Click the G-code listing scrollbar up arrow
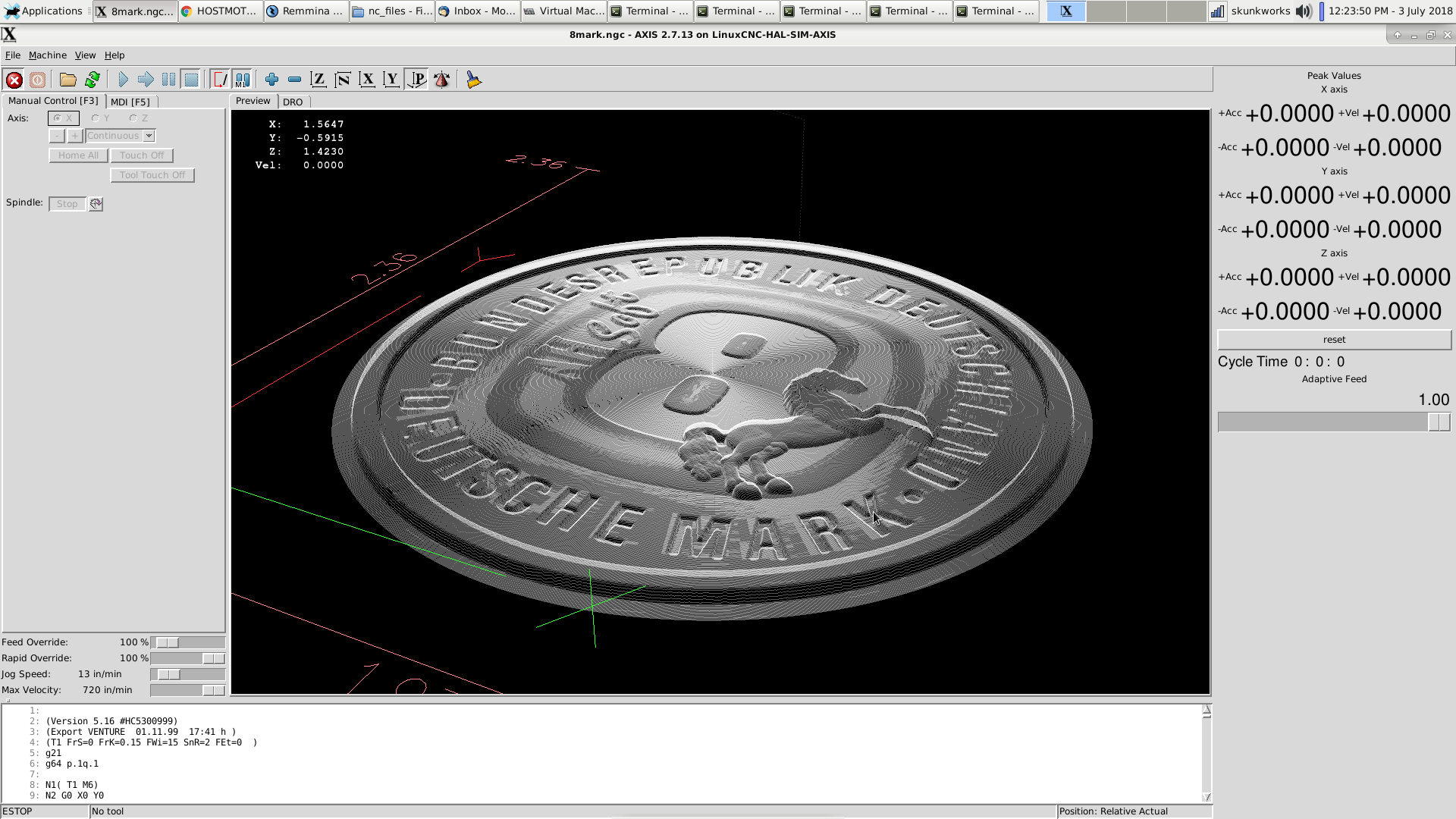This screenshot has height=819, width=1456. [1207, 711]
